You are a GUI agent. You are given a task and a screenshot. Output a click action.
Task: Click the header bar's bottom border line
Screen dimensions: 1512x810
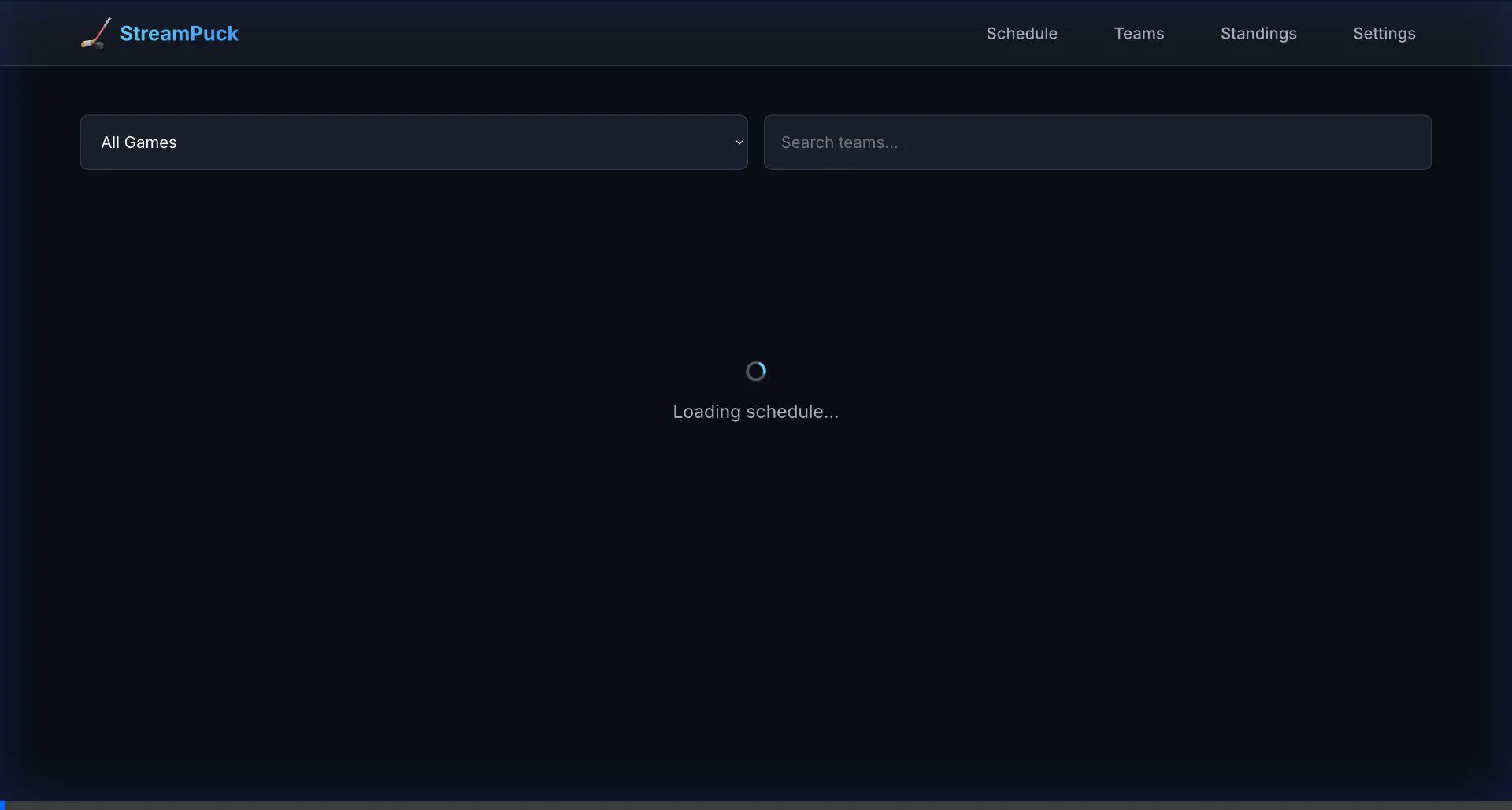click(x=756, y=65)
